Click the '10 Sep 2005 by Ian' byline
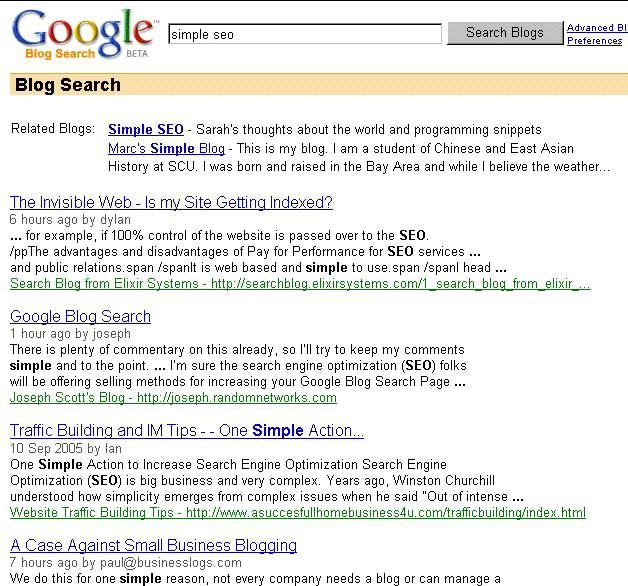The width and height of the screenshot is (628, 586). coord(65,448)
